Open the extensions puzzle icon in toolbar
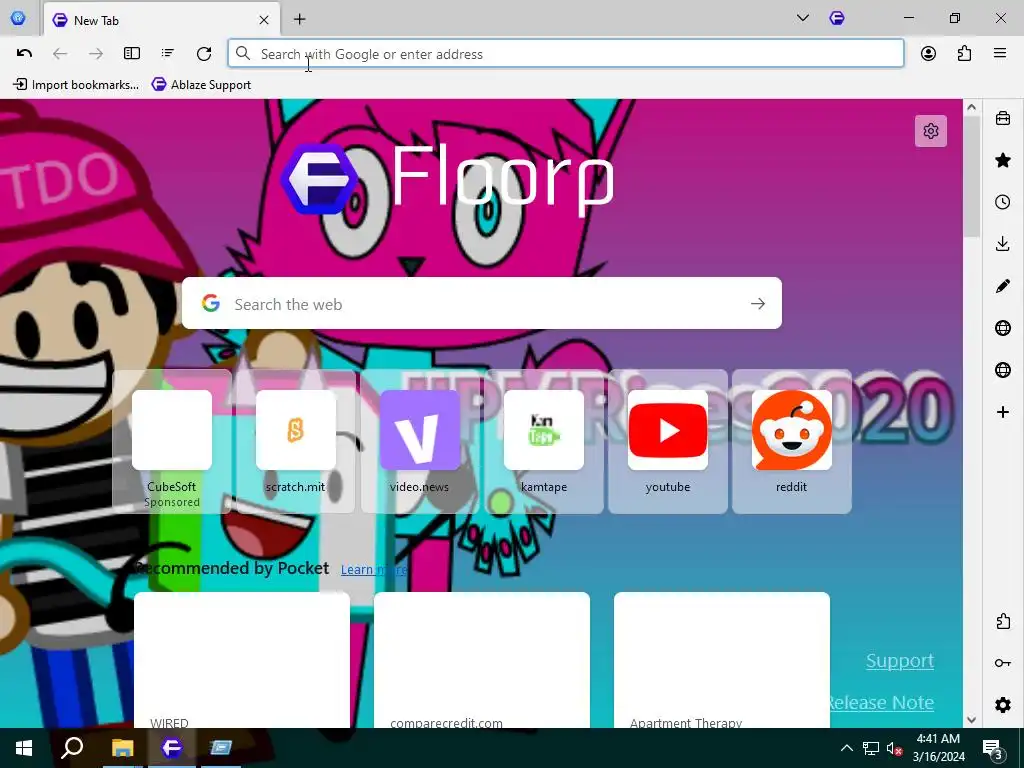Image resolution: width=1024 pixels, height=768 pixels. tap(964, 54)
